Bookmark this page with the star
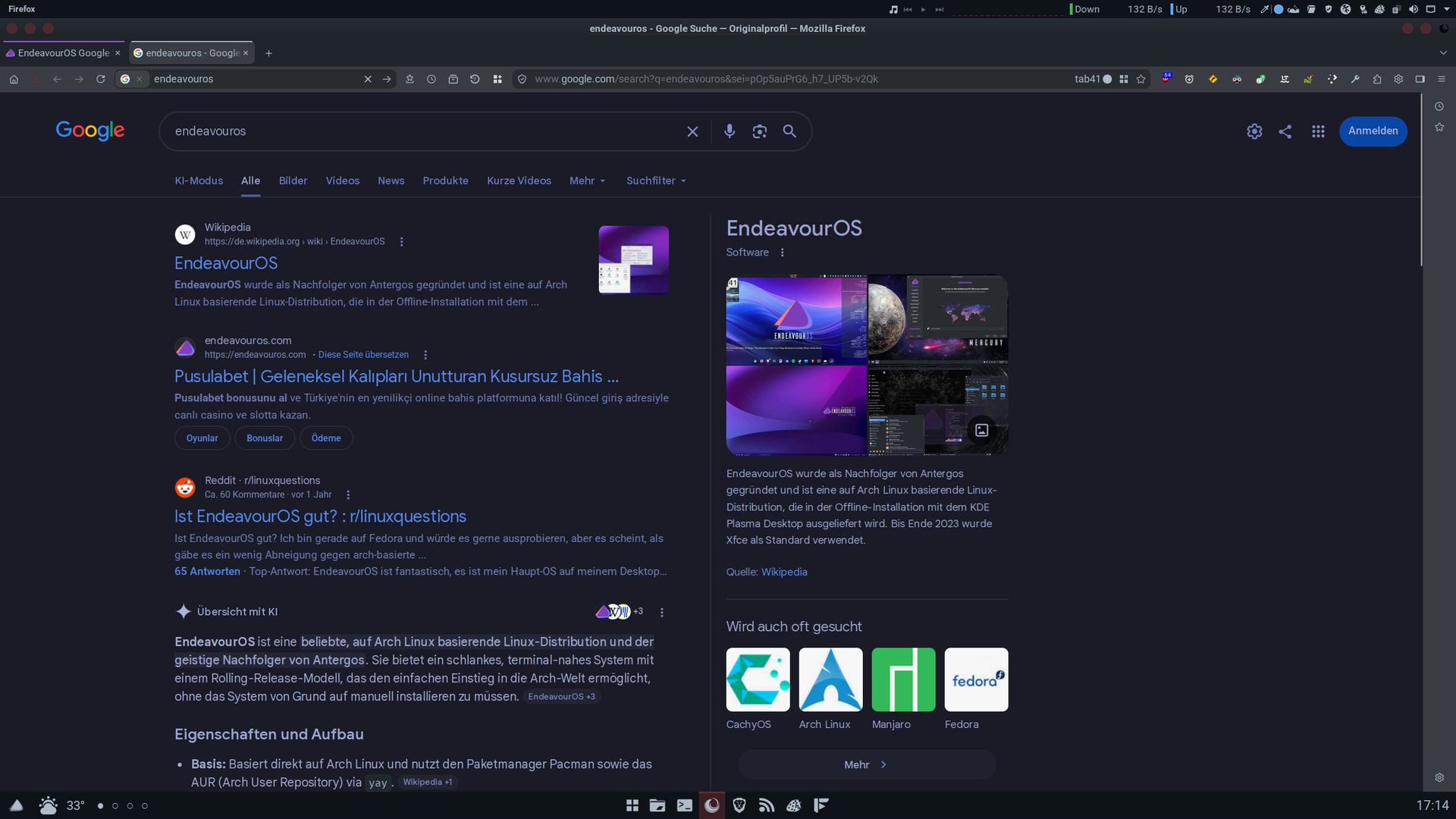 [1141, 79]
